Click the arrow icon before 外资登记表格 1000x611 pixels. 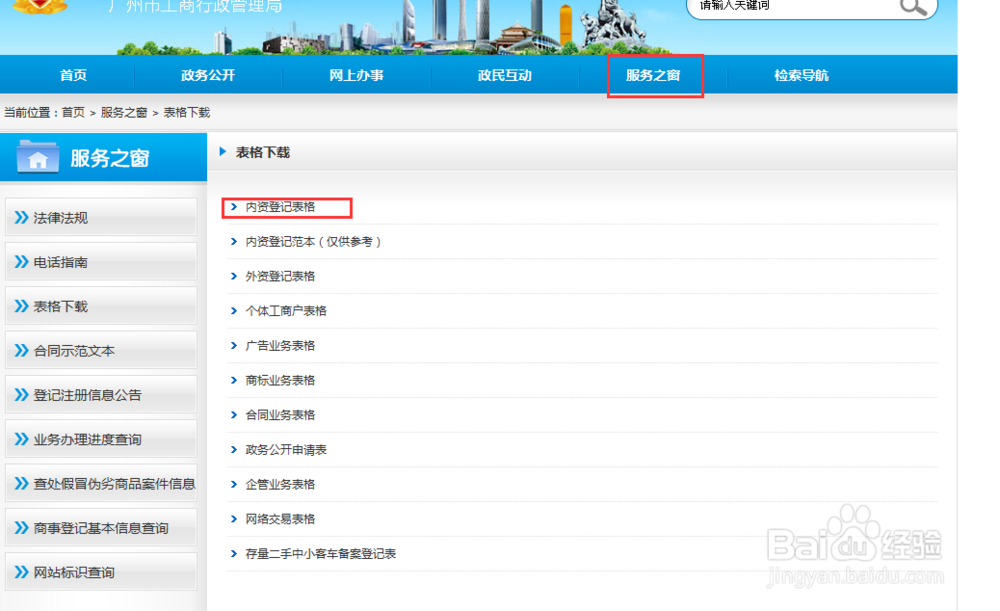pyautogui.click(x=232, y=276)
